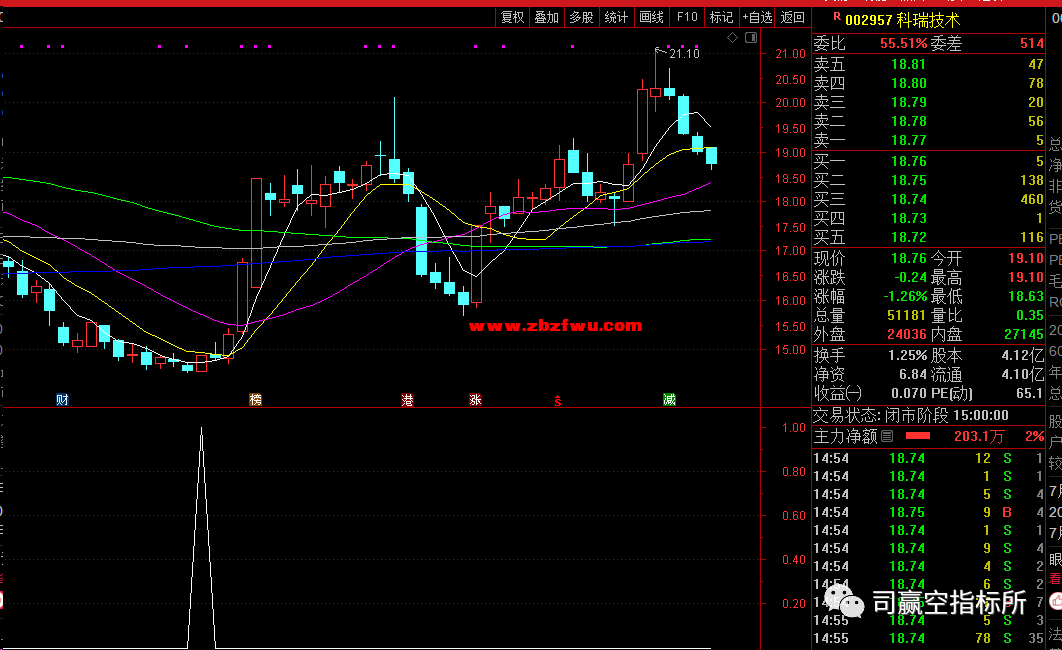Open the 统计 statistics tool

pyautogui.click(x=616, y=17)
